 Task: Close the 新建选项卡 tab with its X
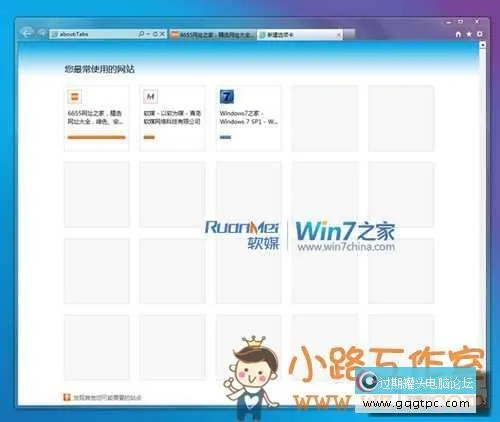point(339,35)
